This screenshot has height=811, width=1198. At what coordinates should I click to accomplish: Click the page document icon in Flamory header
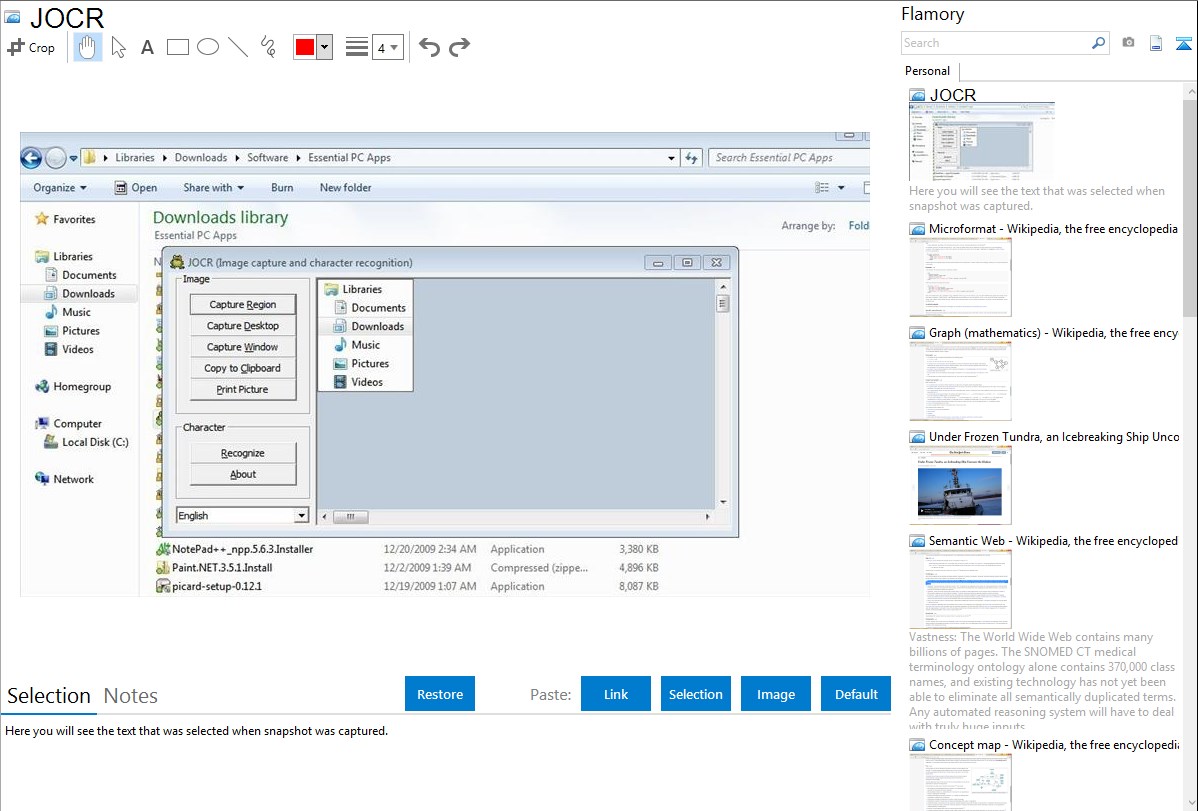tap(1156, 43)
